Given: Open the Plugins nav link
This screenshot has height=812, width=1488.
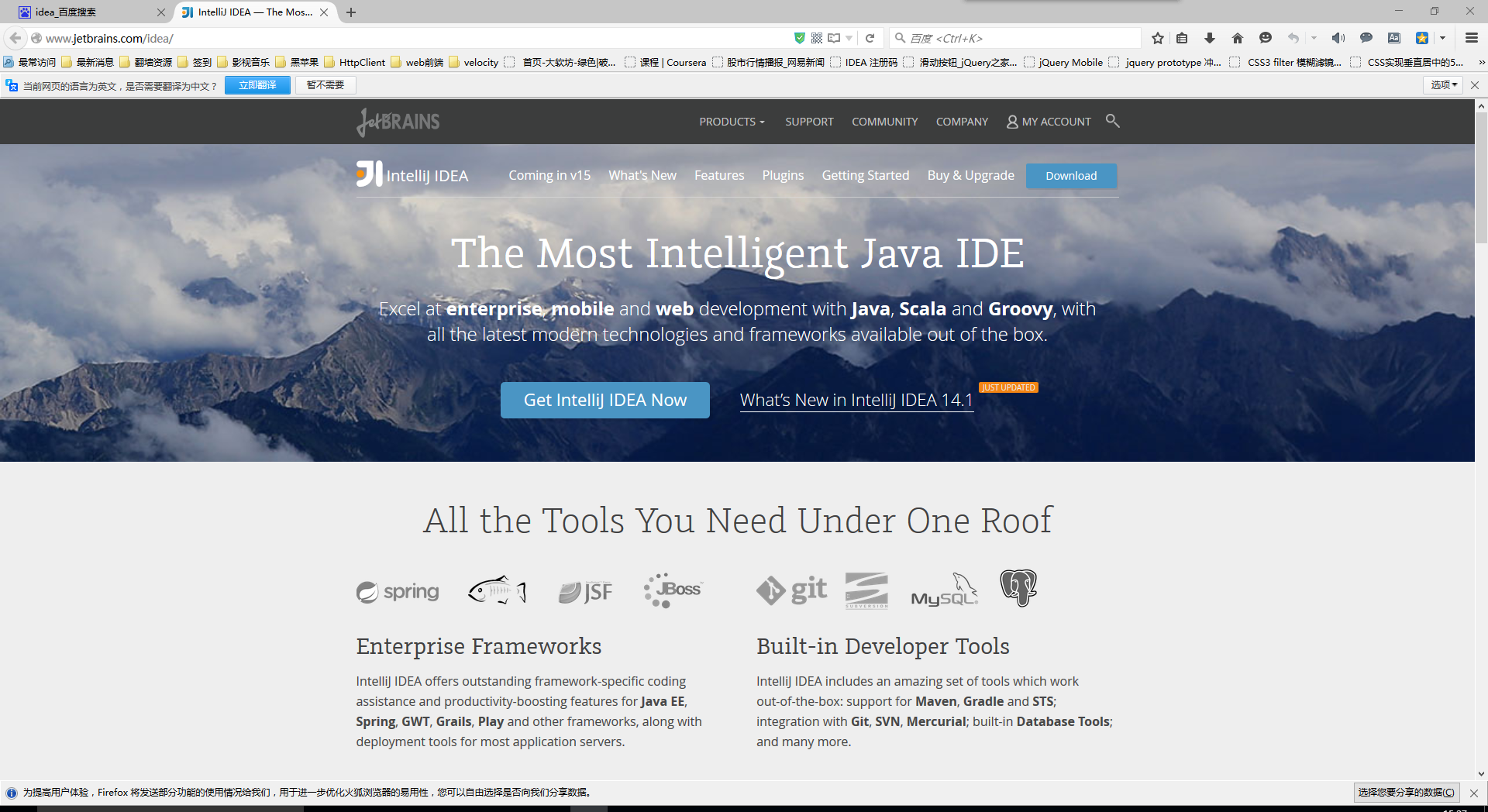Looking at the screenshot, I should click(x=783, y=175).
